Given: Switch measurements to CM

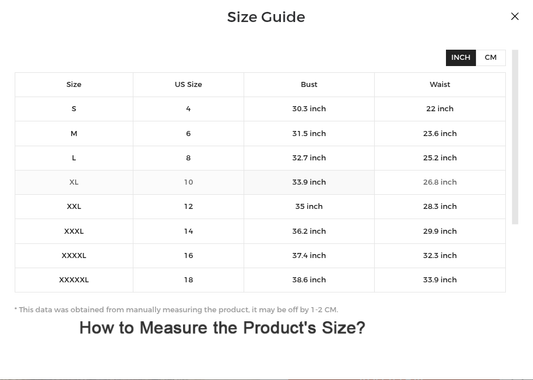Looking at the screenshot, I should point(491,57).
